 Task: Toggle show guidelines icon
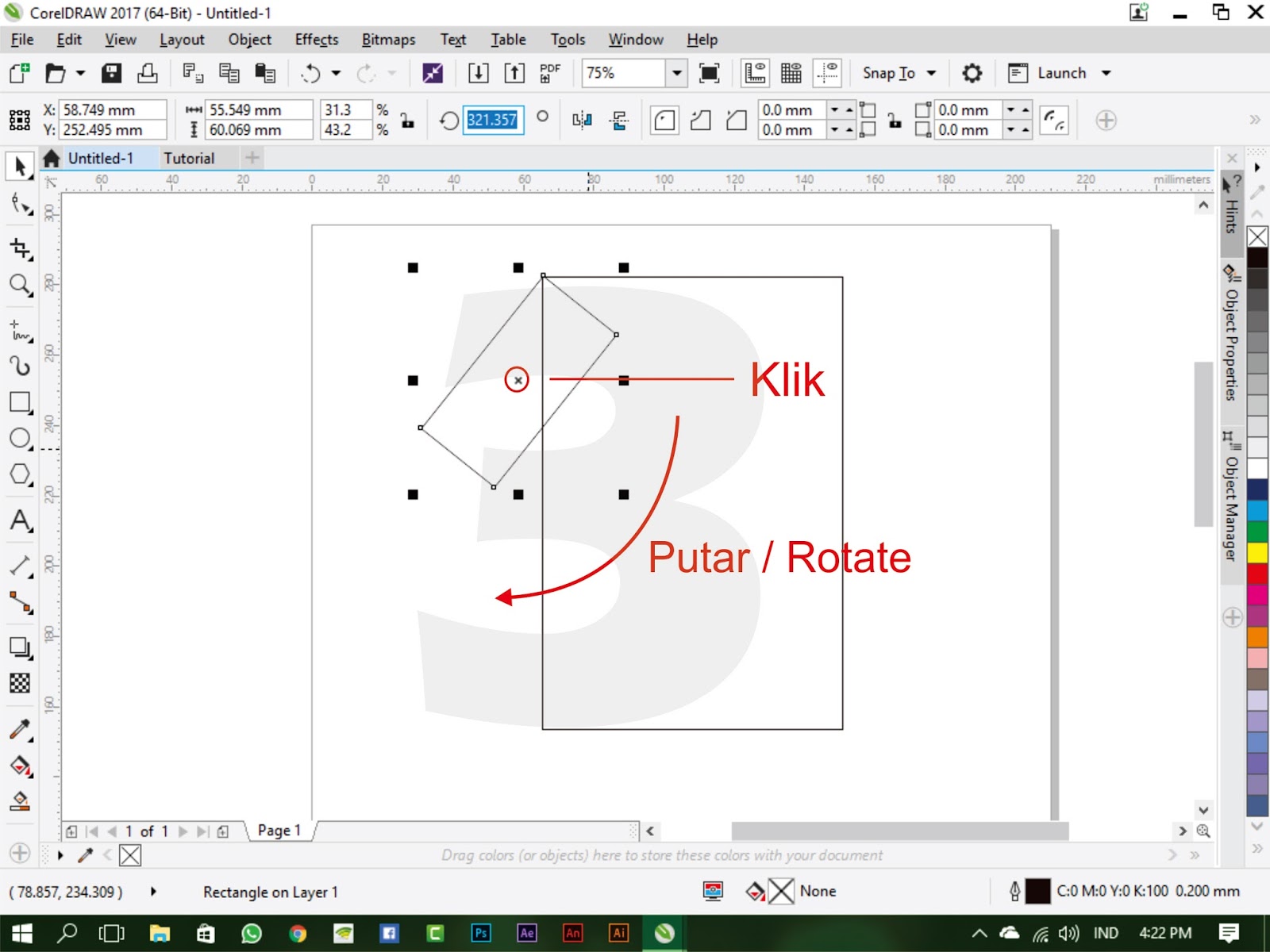[x=828, y=73]
